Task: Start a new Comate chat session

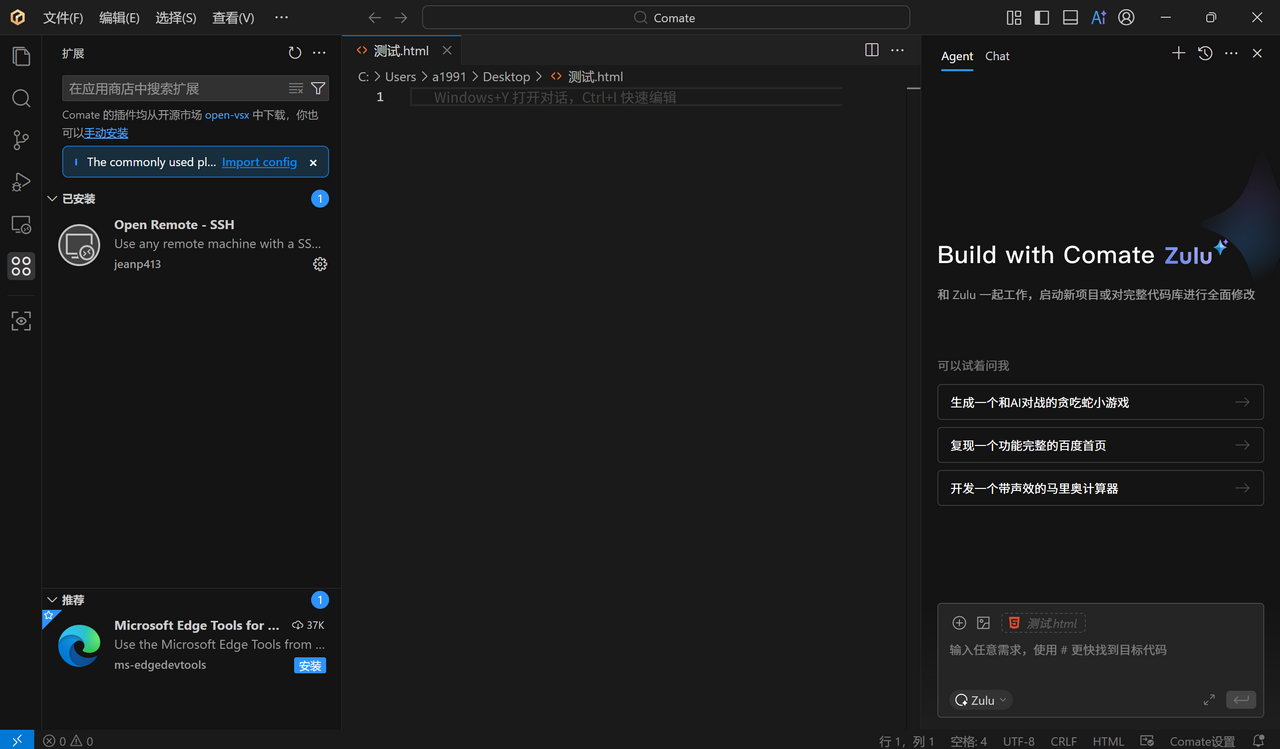Action: click(1179, 53)
